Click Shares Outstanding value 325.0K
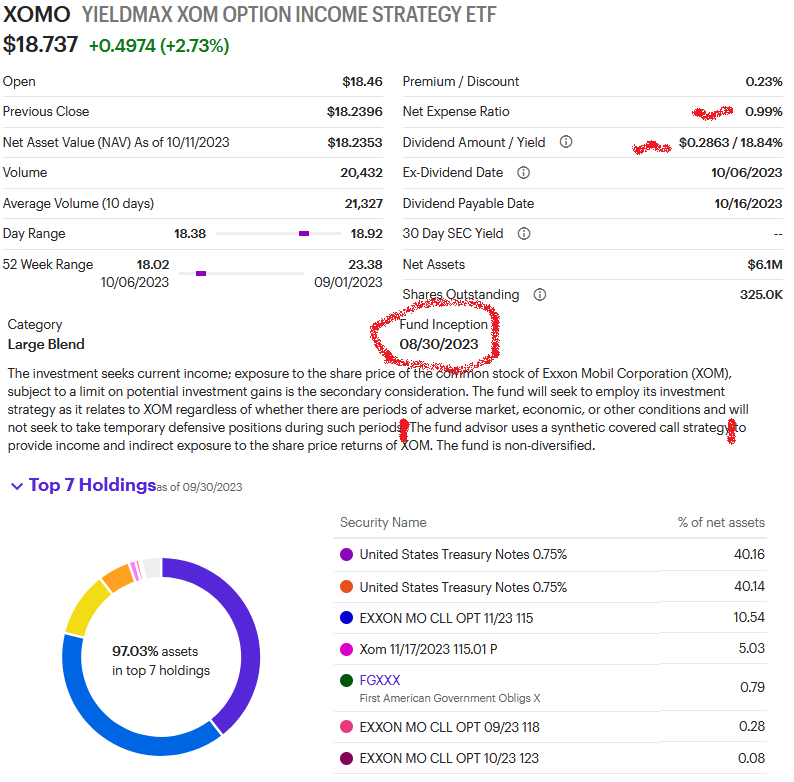 tap(762, 295)
